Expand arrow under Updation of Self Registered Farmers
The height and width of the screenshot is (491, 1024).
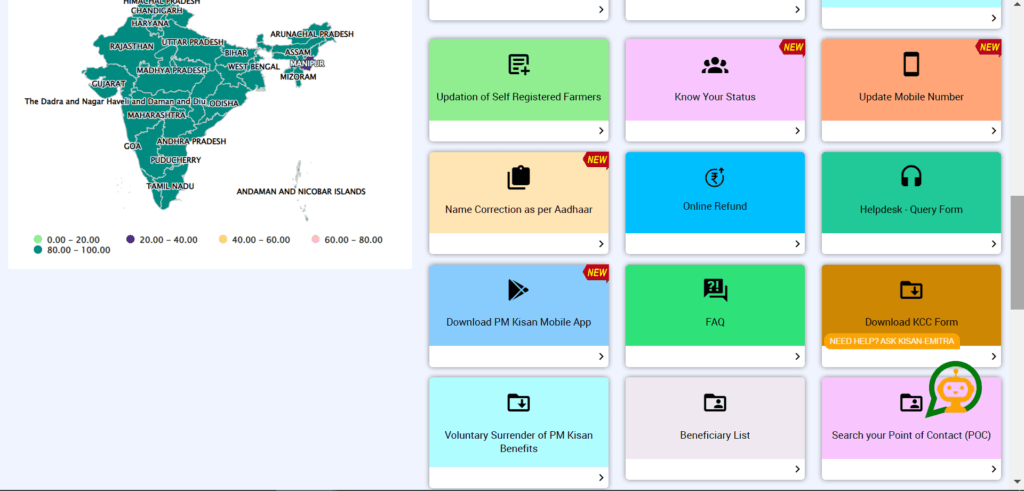[601, 131]
